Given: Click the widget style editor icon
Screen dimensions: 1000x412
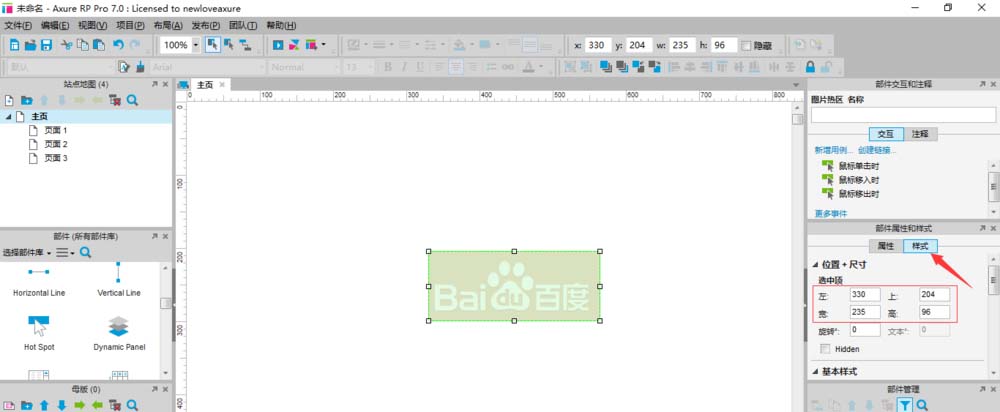Looking at the screenshot, I should tap(124, 67).
